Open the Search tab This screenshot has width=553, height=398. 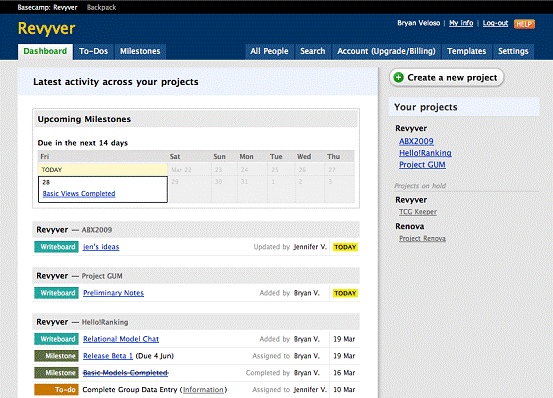coord(313,51)
